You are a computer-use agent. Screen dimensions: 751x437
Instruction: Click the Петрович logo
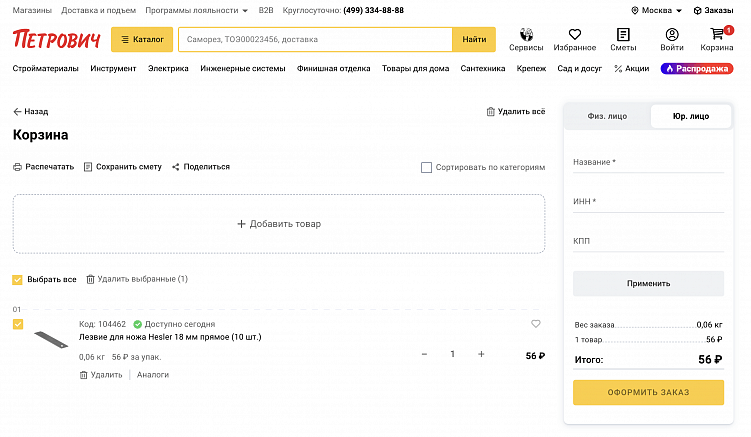(x=57, y=39)
